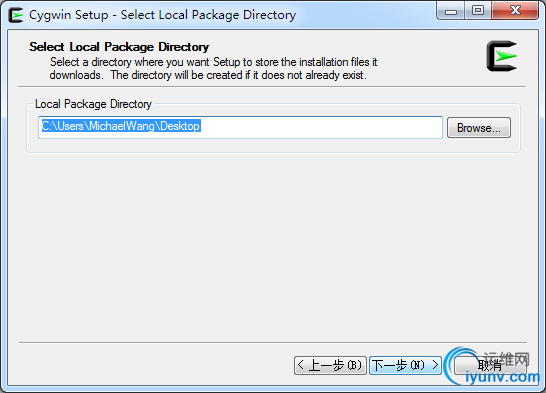Image resolution: width=546 pixels, height=393 pixels.
Task: Click the Local Package Directory path field
Action: (240, 127)
